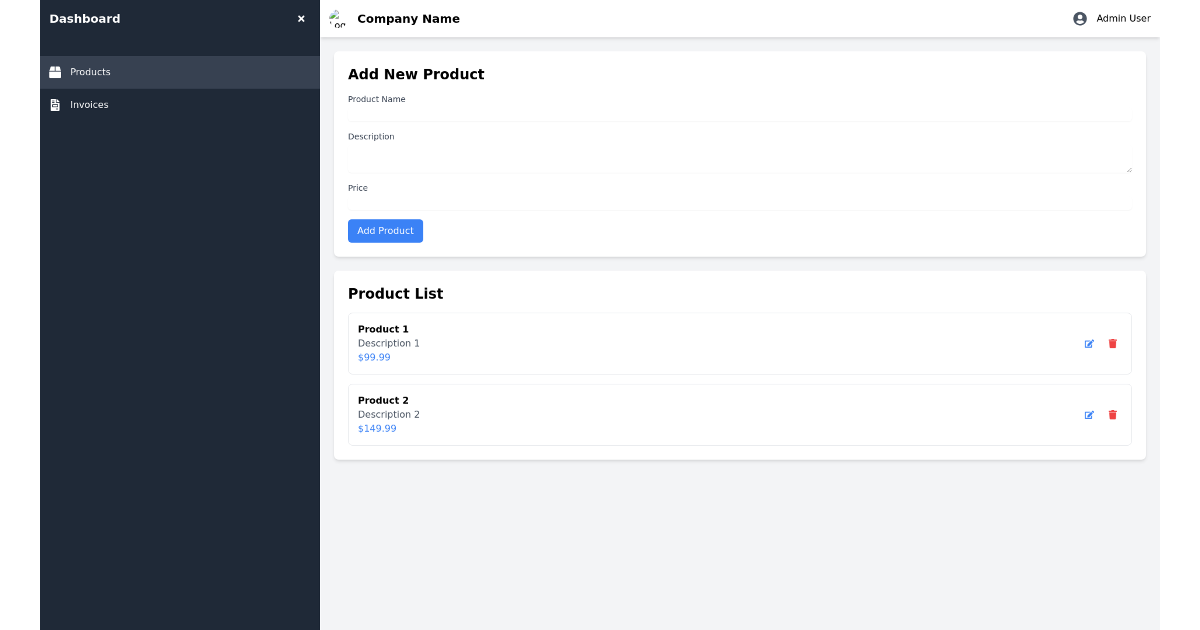Screen dimensions: 1200x630
Task: Click the Price input field
Action: [x=740, y=203]
